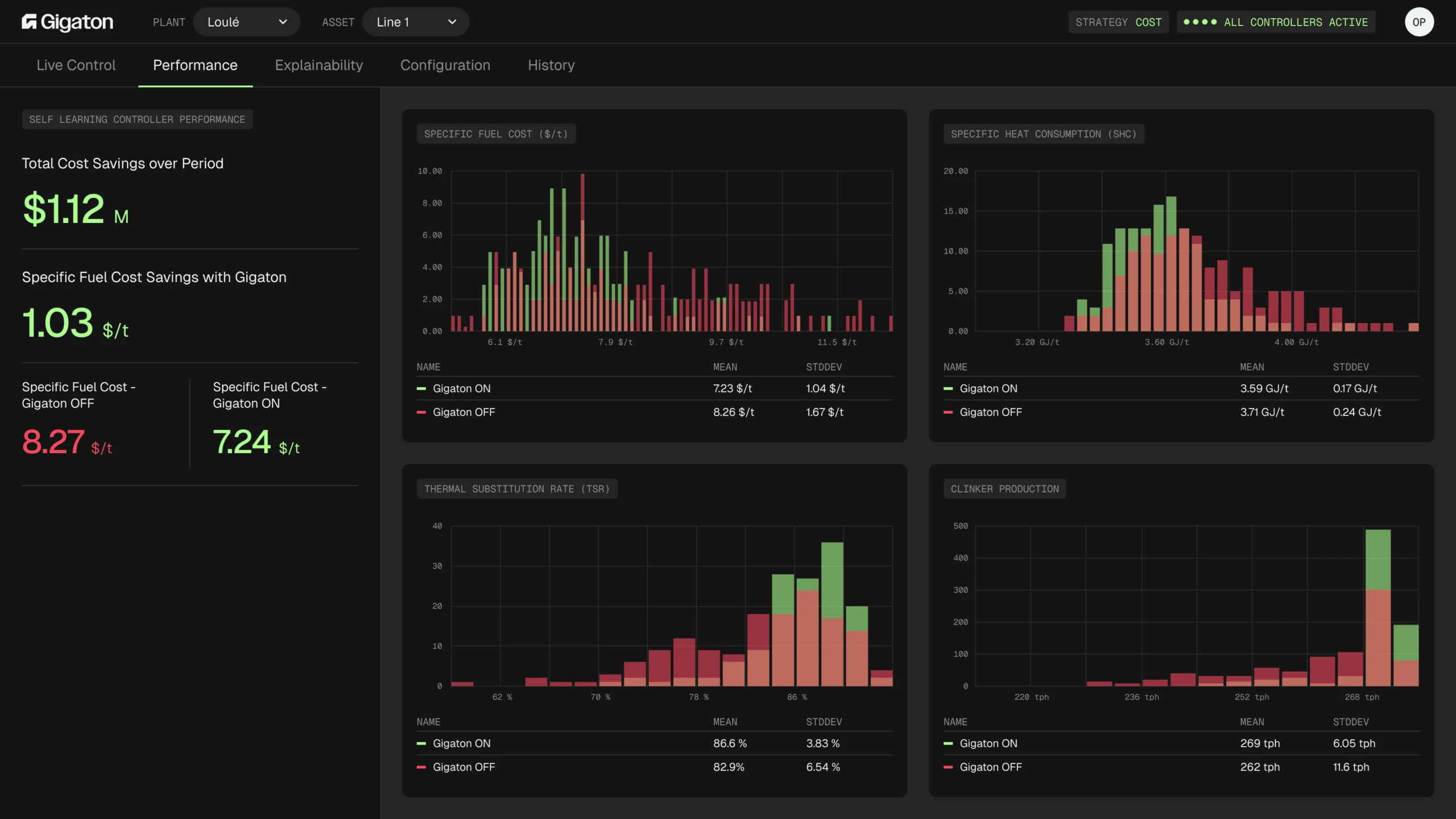Click the 1.04 $/t stddev value
The image size is (1456, 819).
(825, 388)
